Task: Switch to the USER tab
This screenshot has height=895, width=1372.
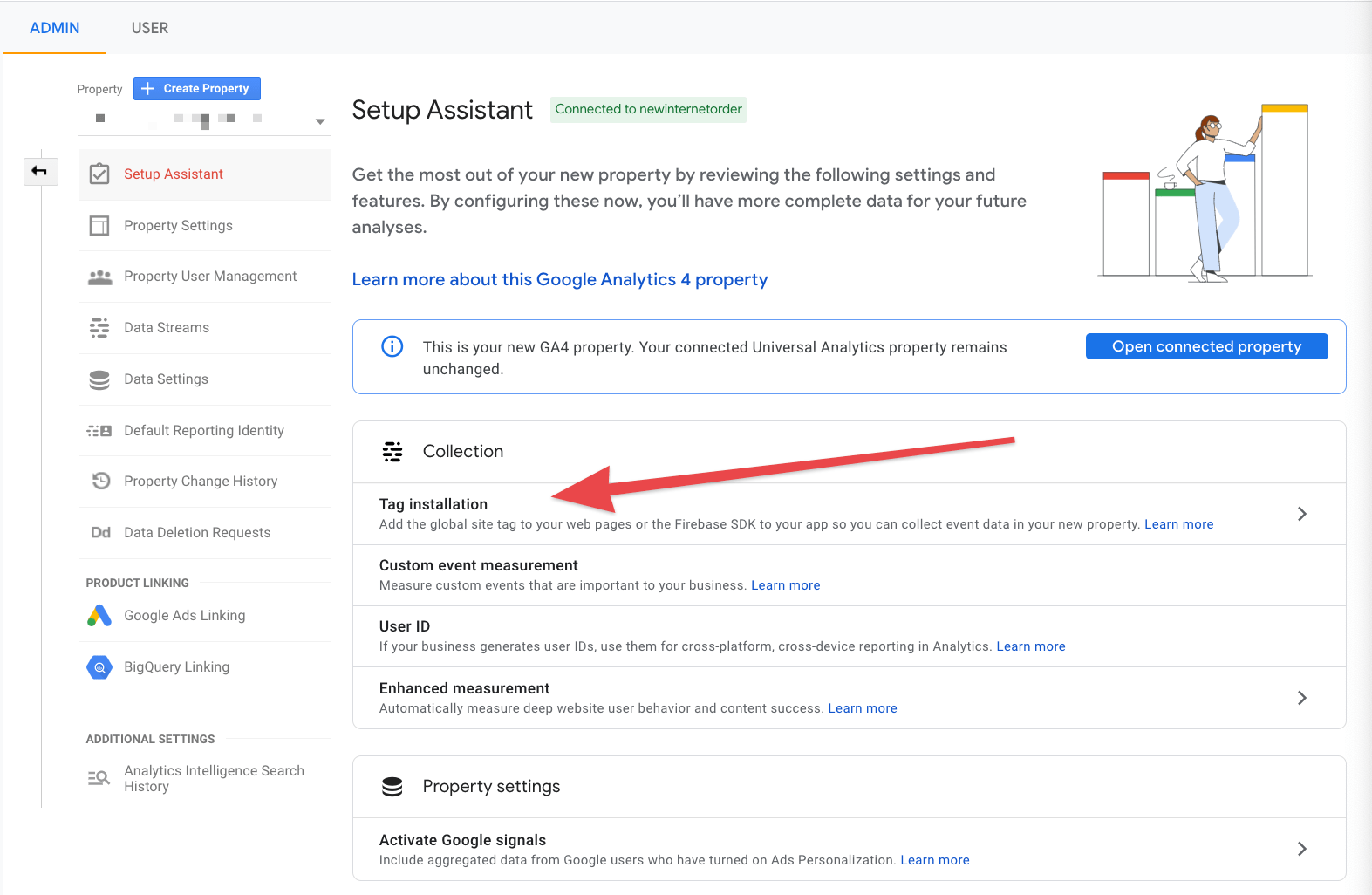Action: pyautogui.click(x=150, y=28)
